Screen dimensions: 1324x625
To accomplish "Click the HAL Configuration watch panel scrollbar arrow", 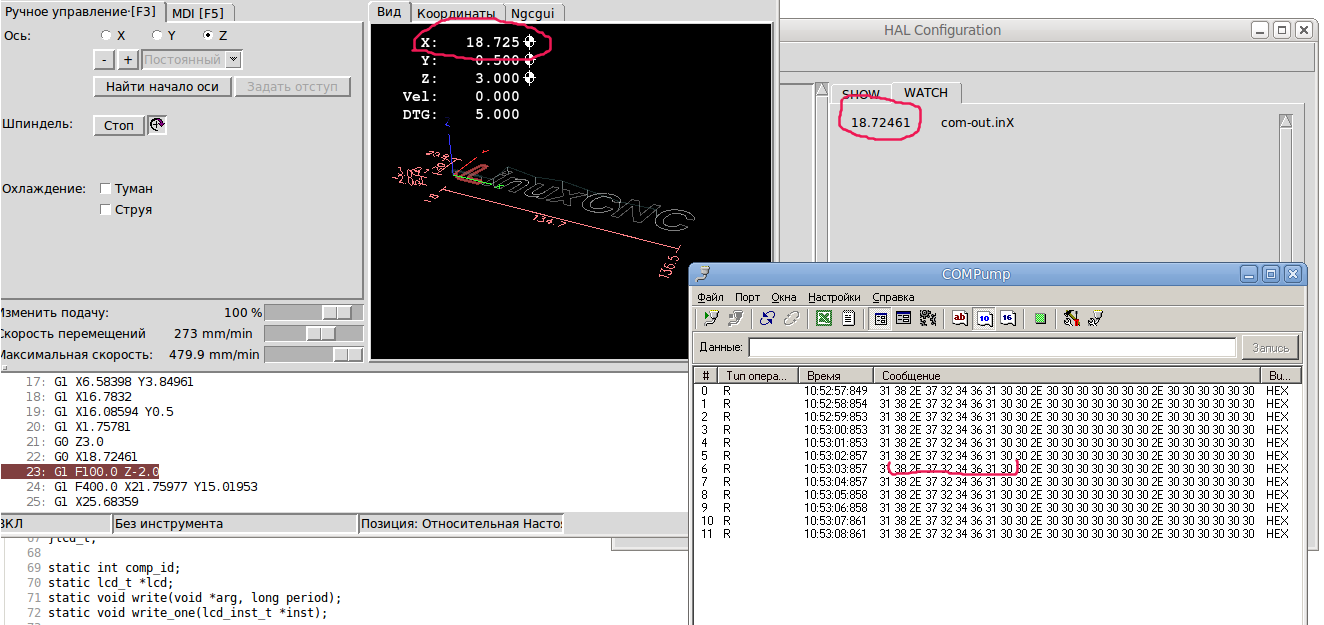I will (x=1286, y=121).
